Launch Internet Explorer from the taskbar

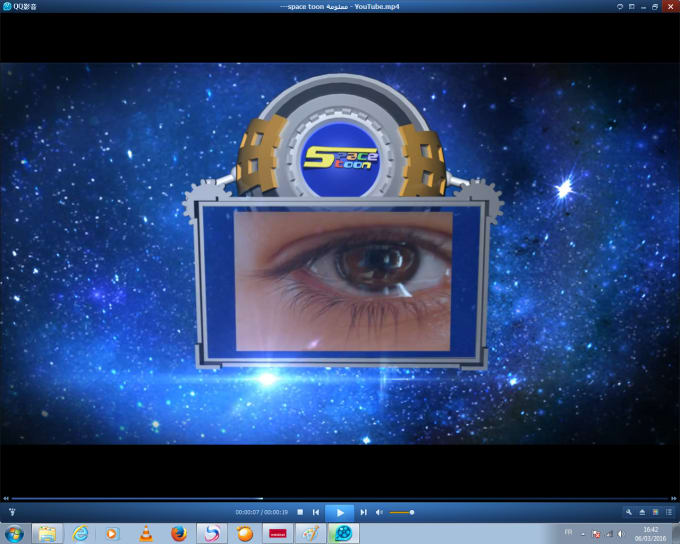coord(80,533)
